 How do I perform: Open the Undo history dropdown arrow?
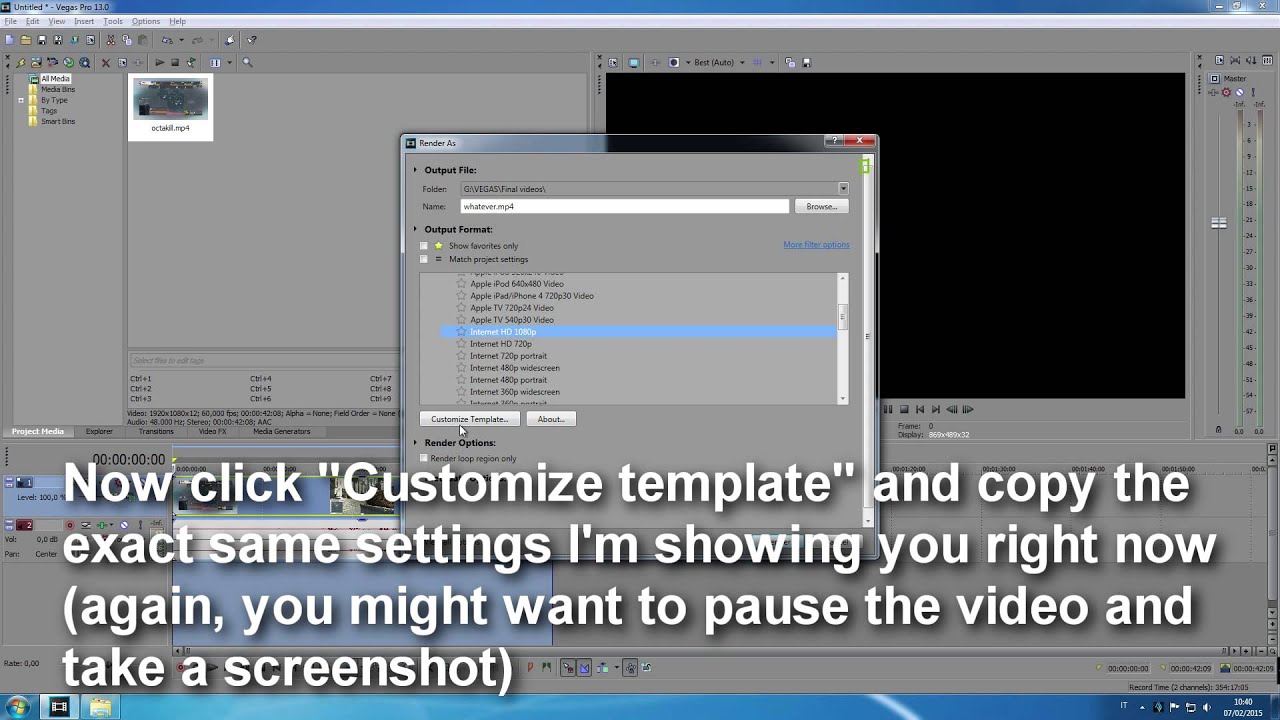point(181,40)
